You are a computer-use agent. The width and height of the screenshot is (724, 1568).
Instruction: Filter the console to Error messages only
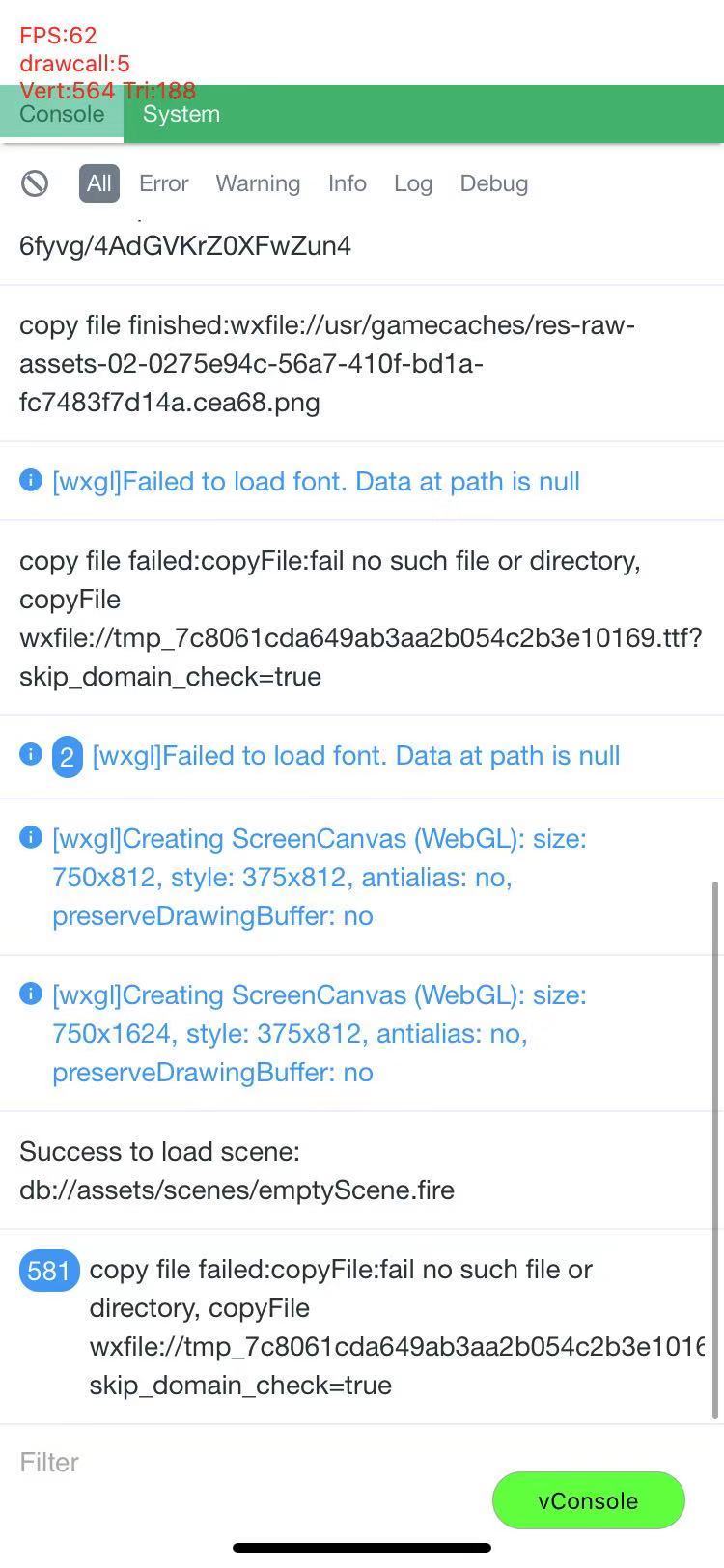coord(163,183)
